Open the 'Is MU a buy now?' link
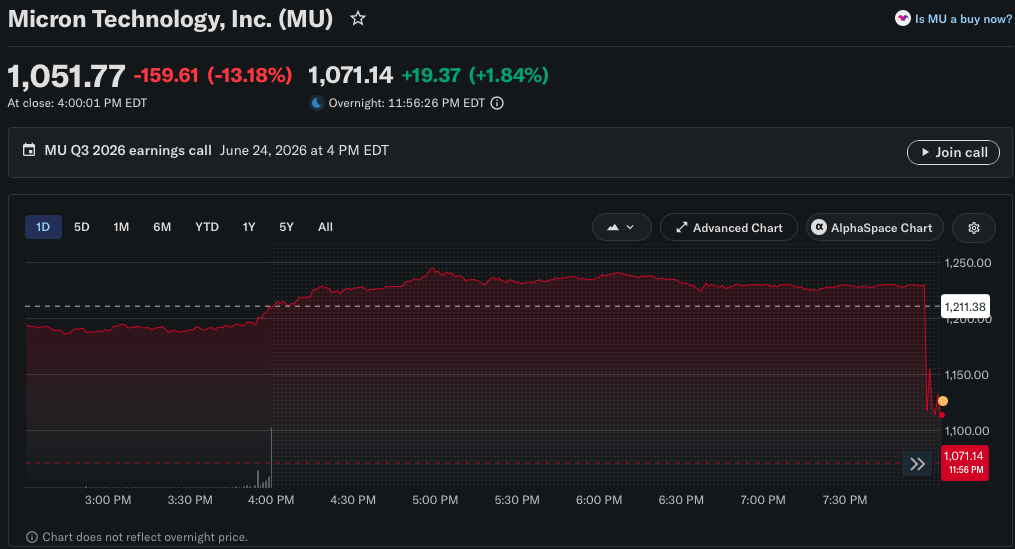 tap(963, 19)
